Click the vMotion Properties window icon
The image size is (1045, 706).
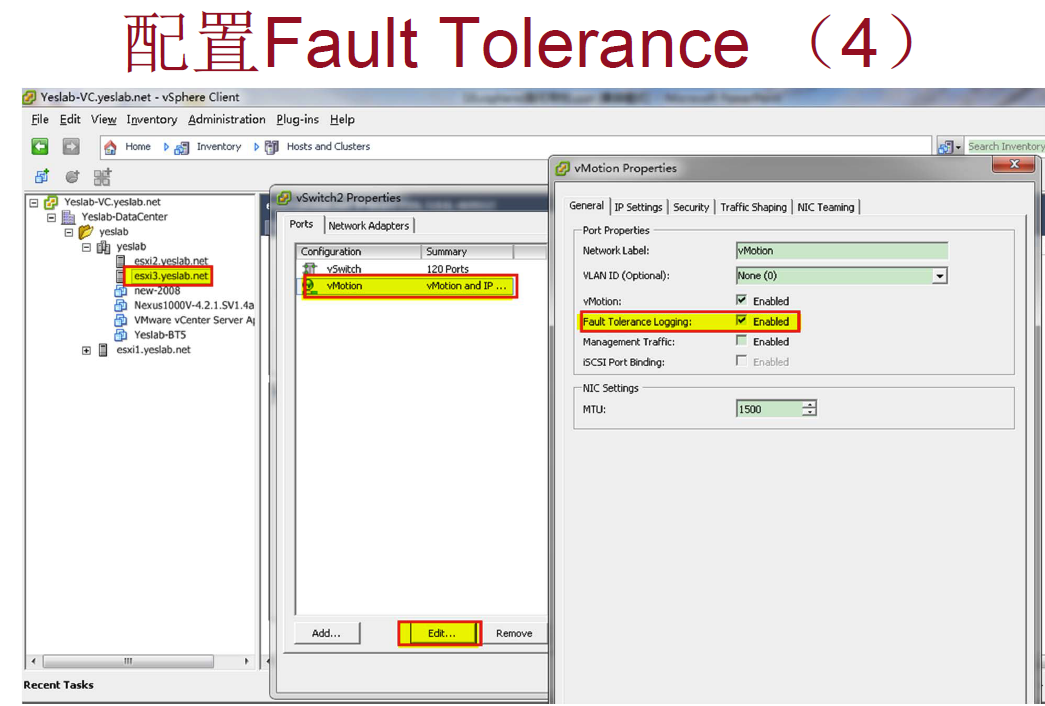coord(562,169)
